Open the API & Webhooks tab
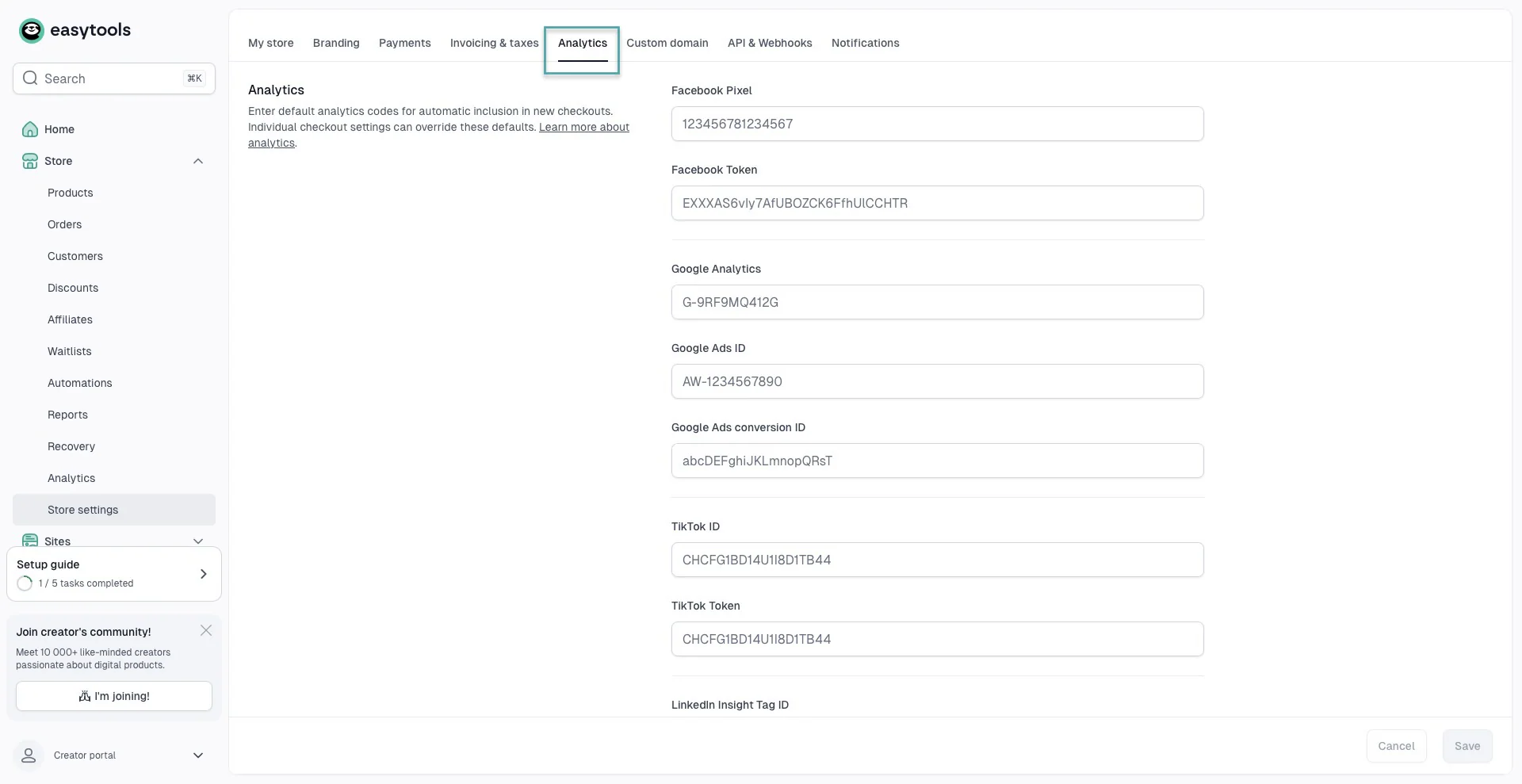 770,43
